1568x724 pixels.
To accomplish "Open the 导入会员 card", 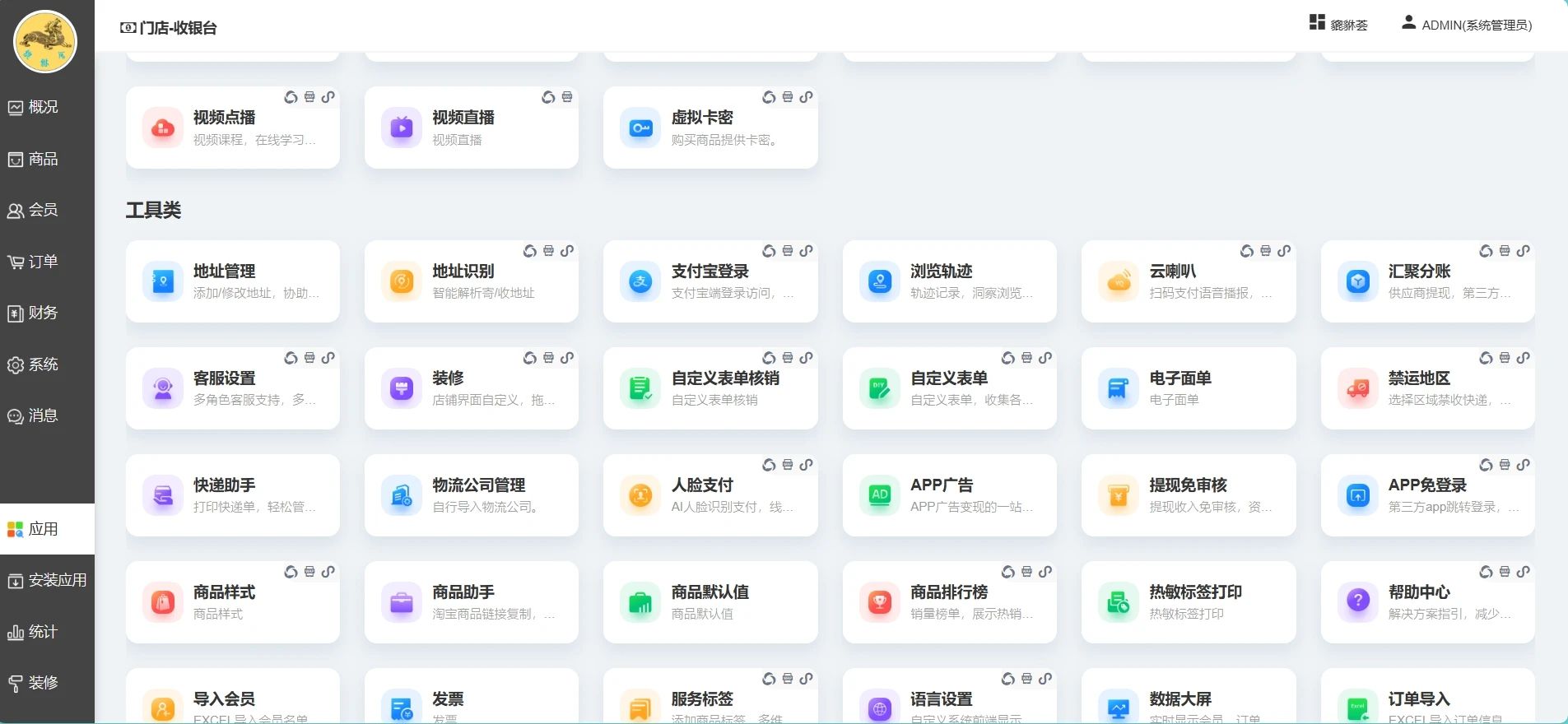I will tap(233, 696).
